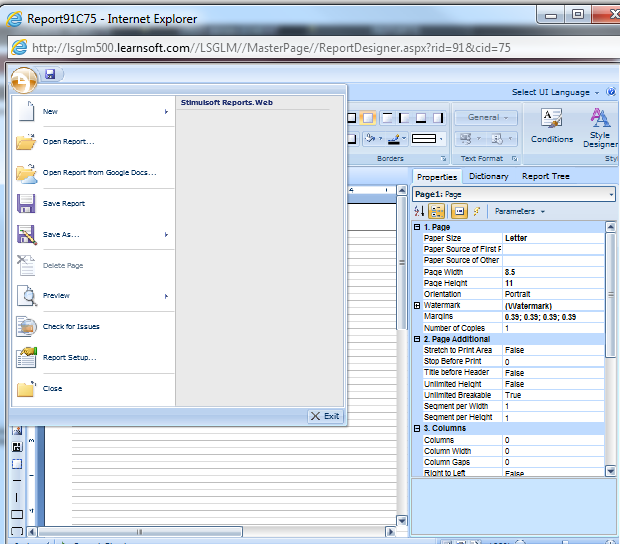Apply the right border option
The height and width of the screenshot is (544, 620).
pyautogui.click(x=437, y=118)
